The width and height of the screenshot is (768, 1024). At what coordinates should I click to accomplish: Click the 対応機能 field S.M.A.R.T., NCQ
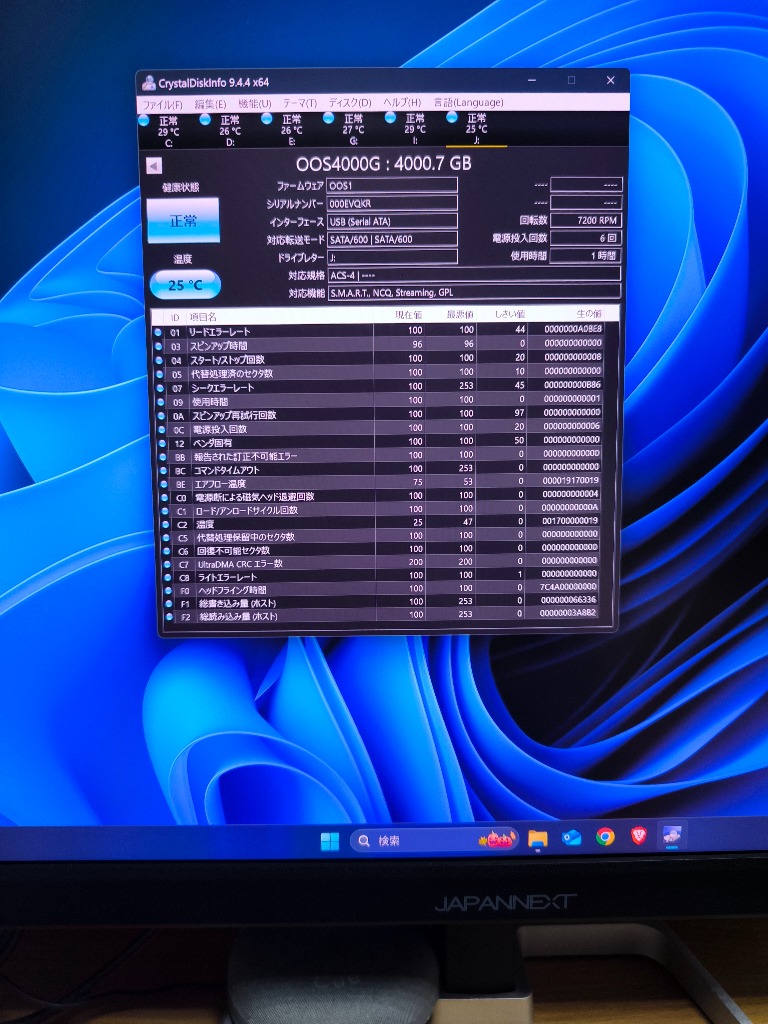tap(474, 293)
